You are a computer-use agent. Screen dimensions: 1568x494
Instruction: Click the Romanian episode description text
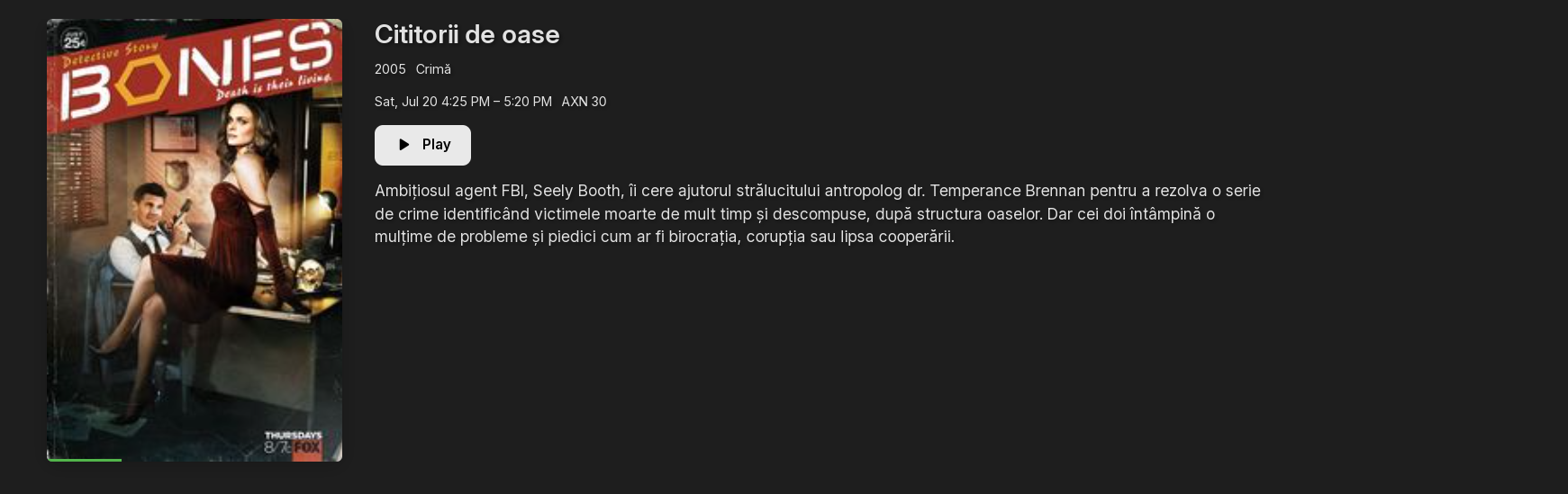[817, 214]
